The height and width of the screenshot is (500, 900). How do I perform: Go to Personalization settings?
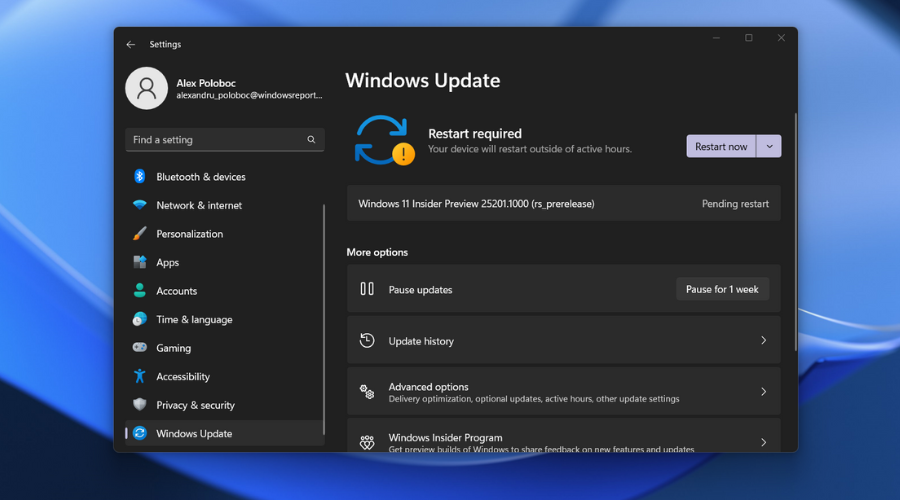(224, 234)
